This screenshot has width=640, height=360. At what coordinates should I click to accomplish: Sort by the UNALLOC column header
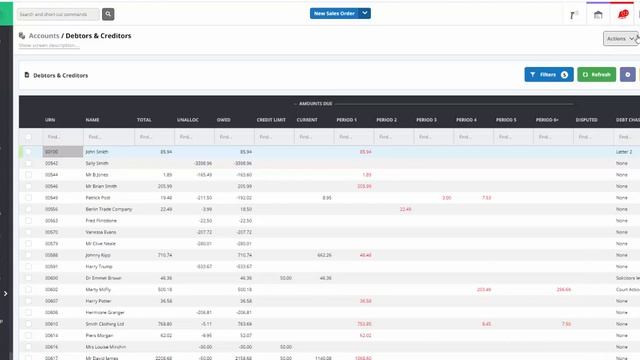pyautogui.click(x=188, y=120)
